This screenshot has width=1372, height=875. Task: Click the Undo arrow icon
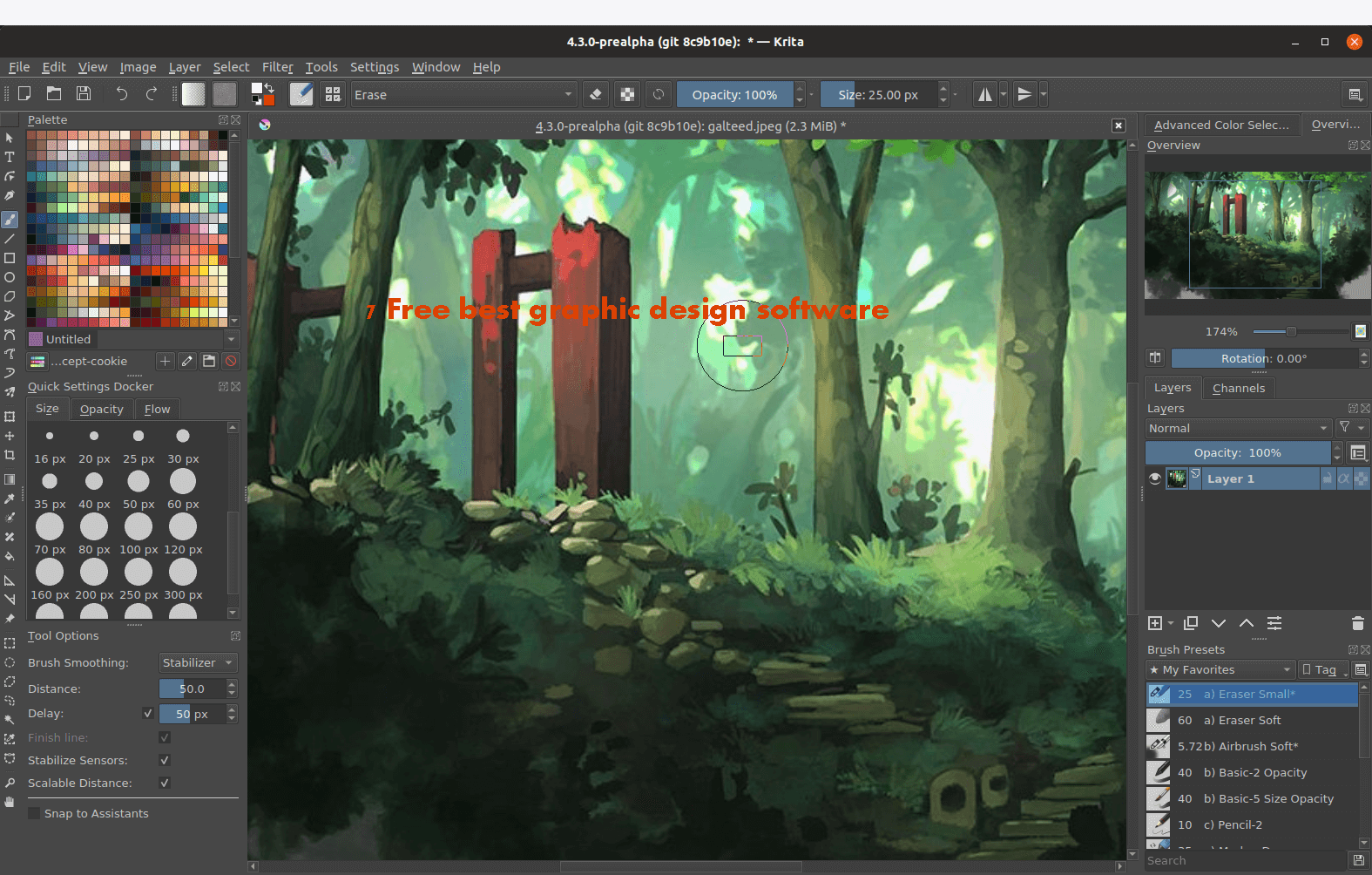[122, 94]
